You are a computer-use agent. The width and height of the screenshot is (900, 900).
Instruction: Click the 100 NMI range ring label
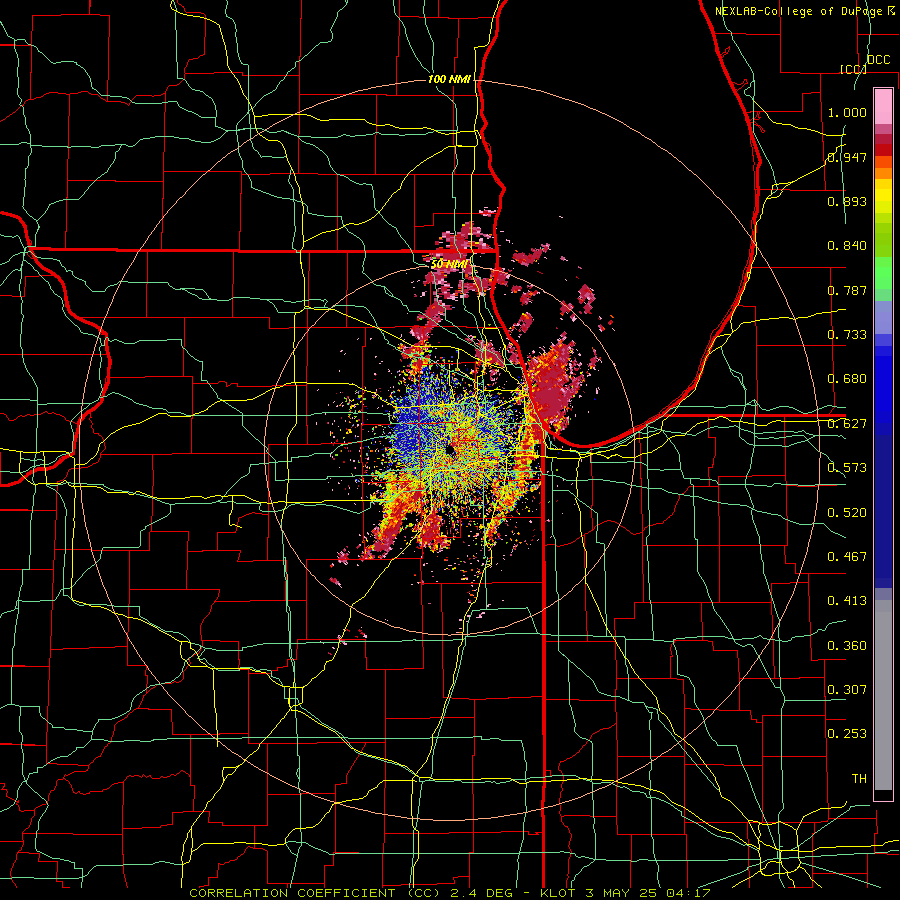click(x=449, y=79)
